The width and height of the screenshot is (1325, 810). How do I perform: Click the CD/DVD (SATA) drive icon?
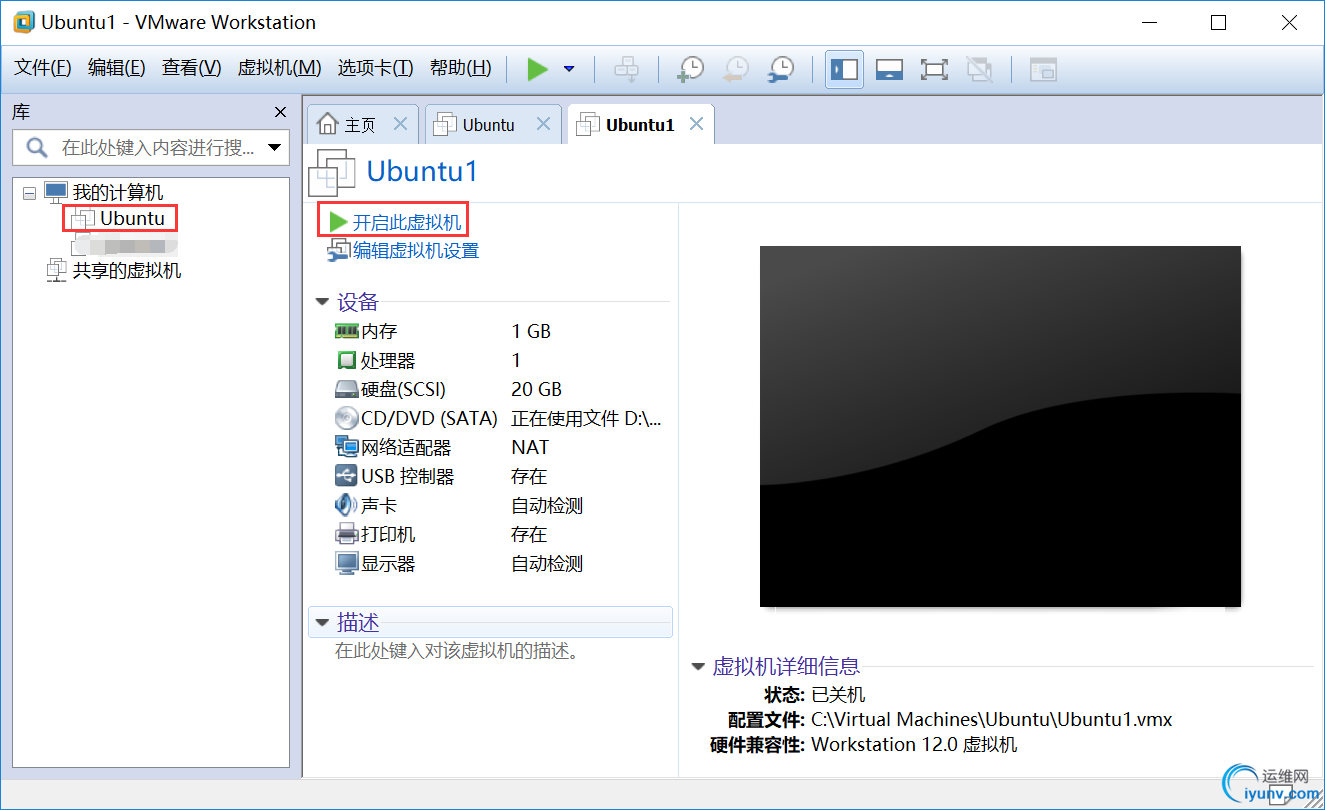[x=346, y=418]
